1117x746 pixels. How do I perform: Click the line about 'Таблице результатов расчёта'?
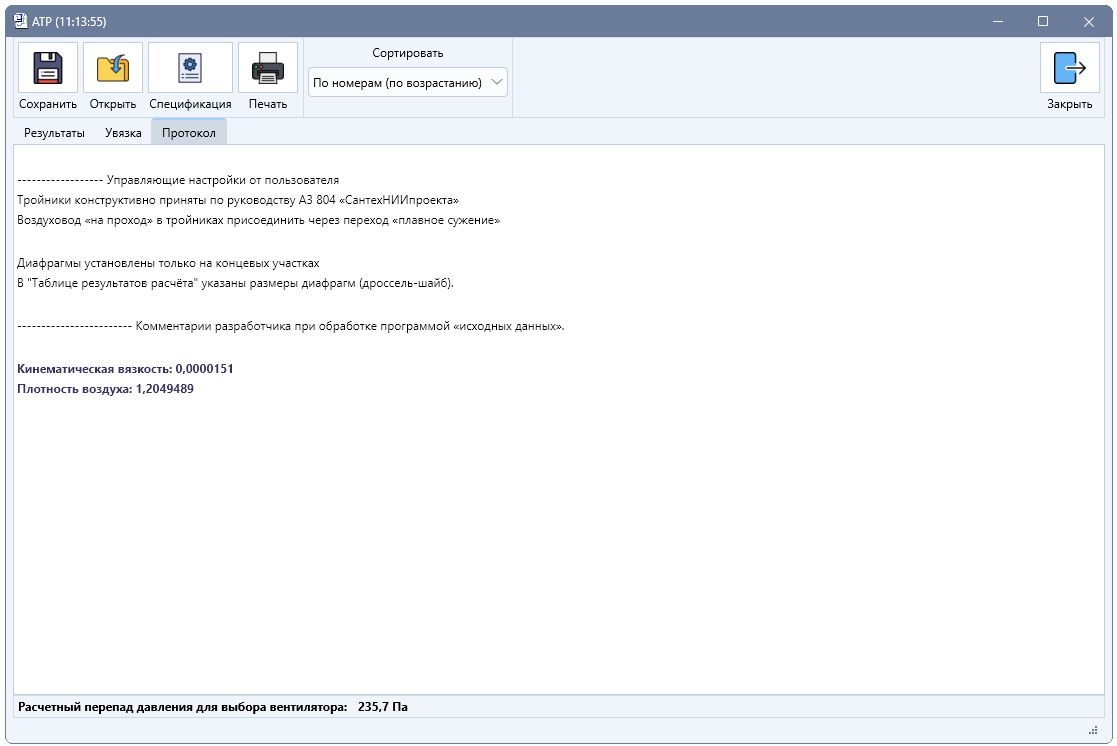235,283
